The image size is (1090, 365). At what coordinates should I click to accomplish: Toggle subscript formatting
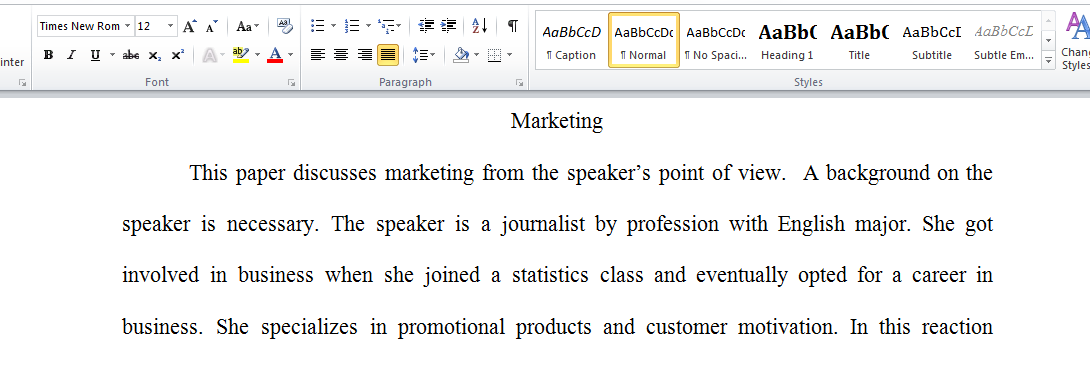(155, 55)
